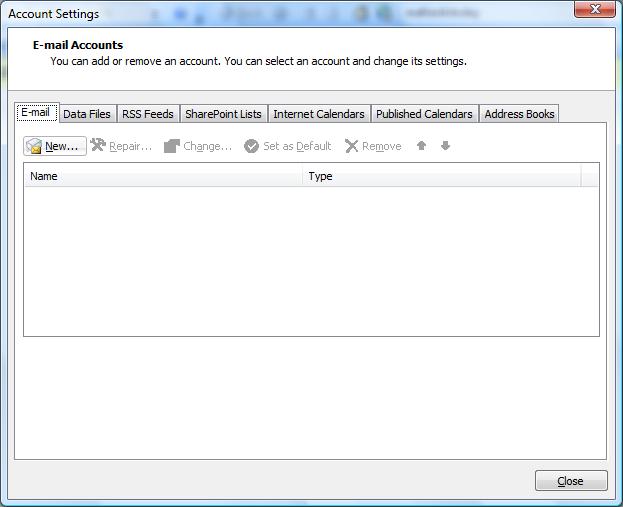The width and height of the screenshot is (623, 507).
Task: Switch to the Published Calendars tab
Action: (424, 114)
